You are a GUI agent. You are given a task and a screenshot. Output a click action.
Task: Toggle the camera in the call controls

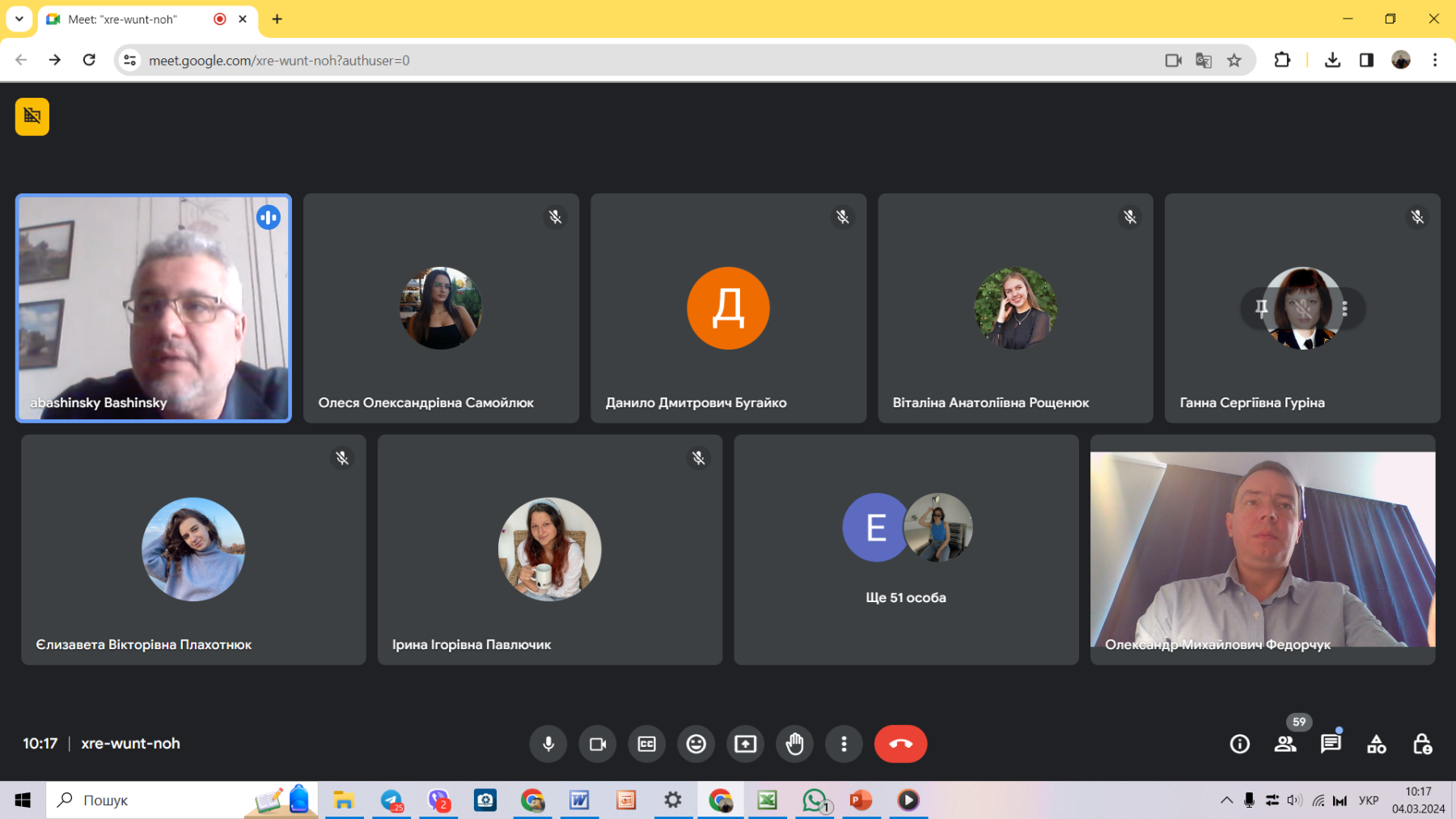(598, 744)
